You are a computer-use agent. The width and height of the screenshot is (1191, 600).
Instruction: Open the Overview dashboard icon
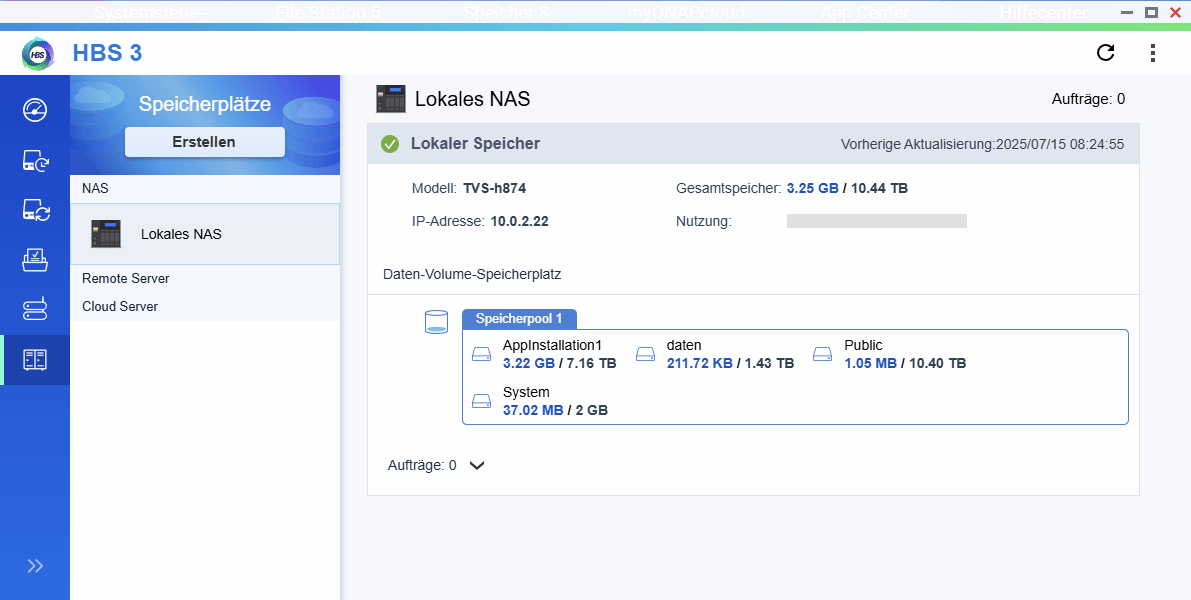(35, 111)
